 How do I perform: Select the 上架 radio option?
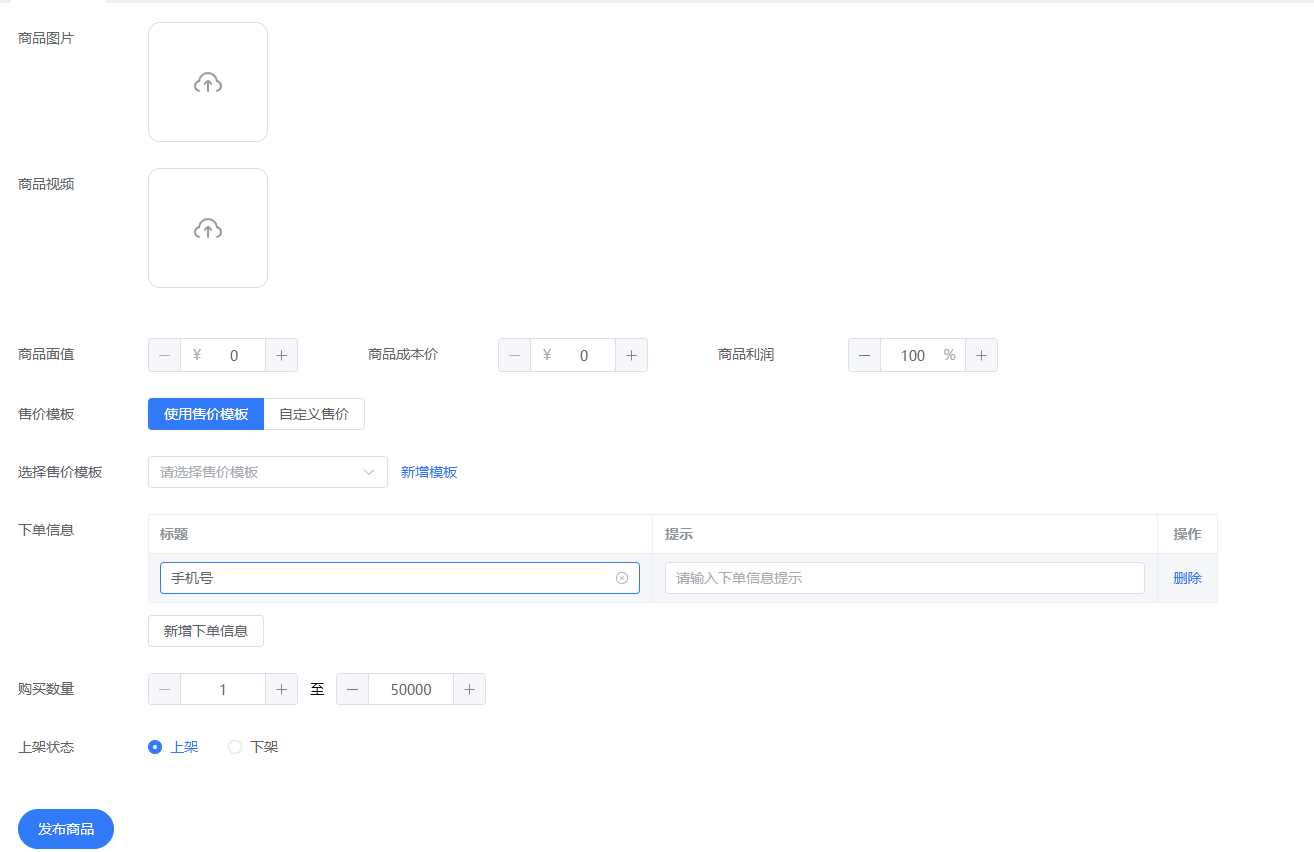[155, 747]
